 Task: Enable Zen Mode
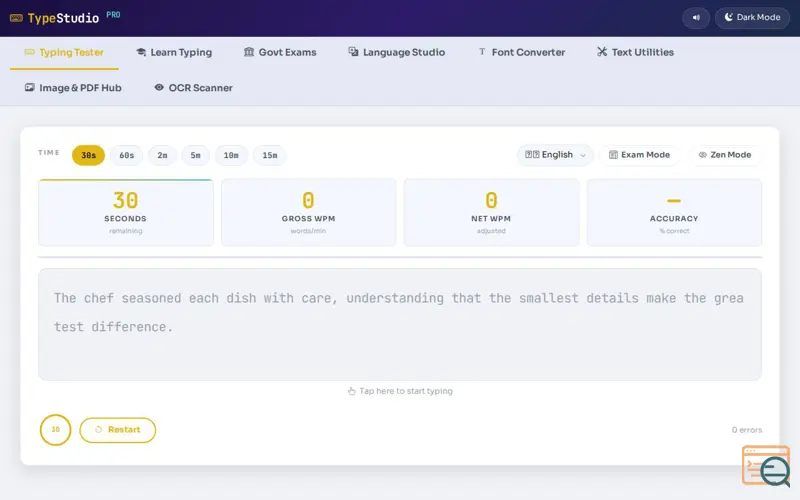[x=725, y=155]
